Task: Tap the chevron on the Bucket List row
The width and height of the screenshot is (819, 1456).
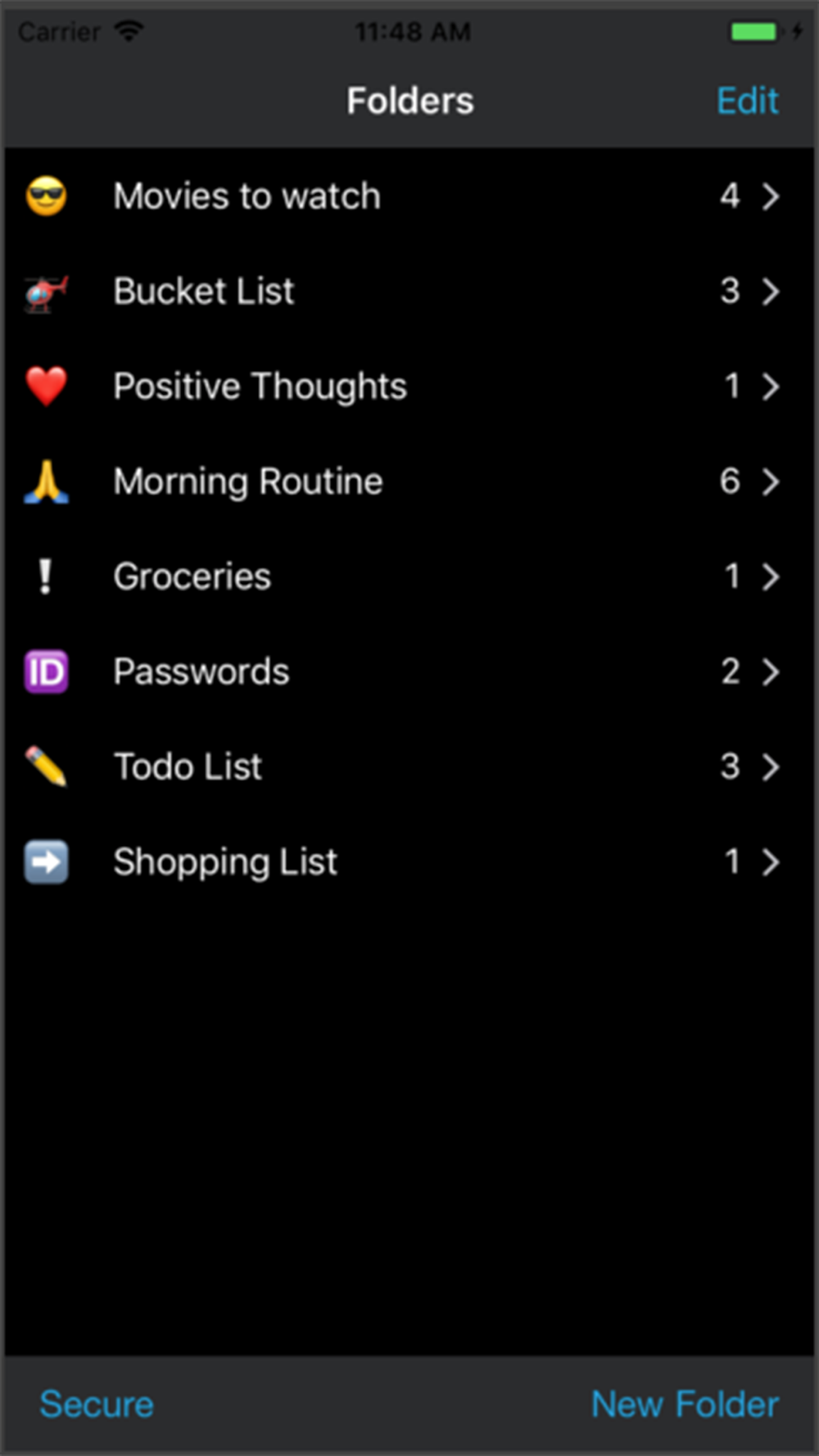Action: coord(770,292)
